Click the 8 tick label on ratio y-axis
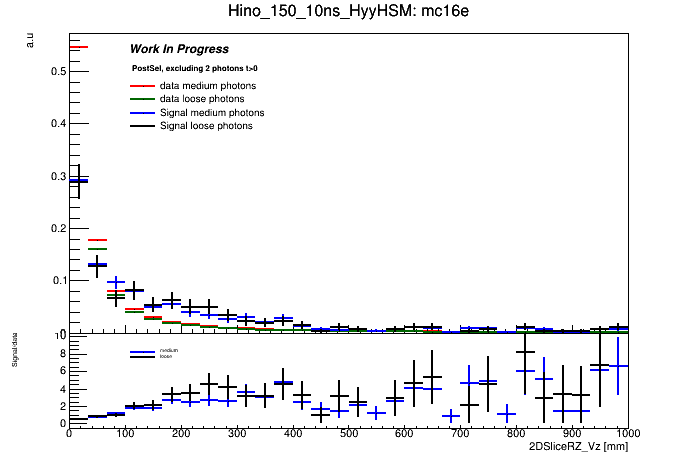The height and width of the screenshot is (476, 698). coord(62,354)
